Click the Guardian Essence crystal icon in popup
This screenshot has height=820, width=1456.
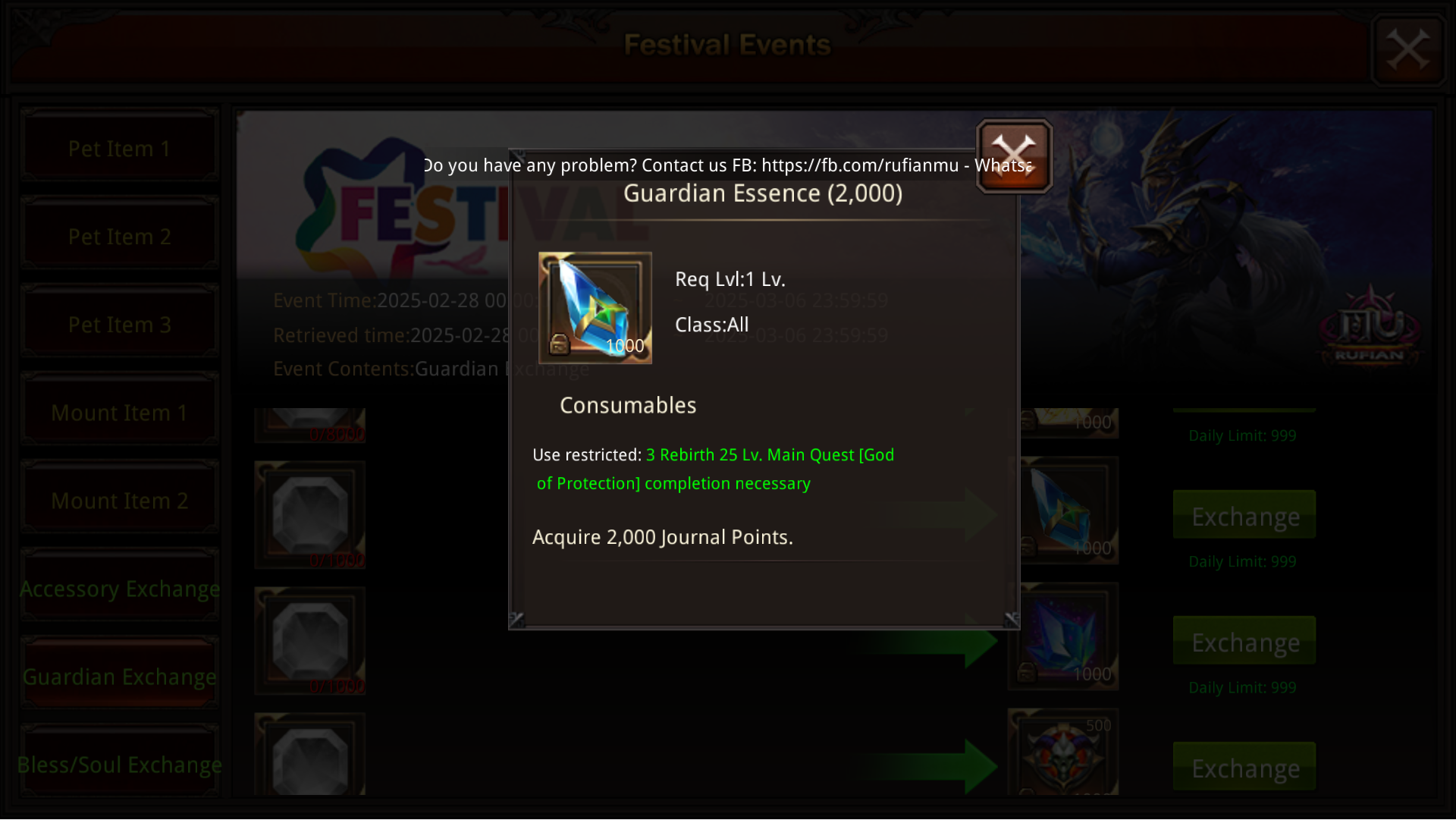595,308
